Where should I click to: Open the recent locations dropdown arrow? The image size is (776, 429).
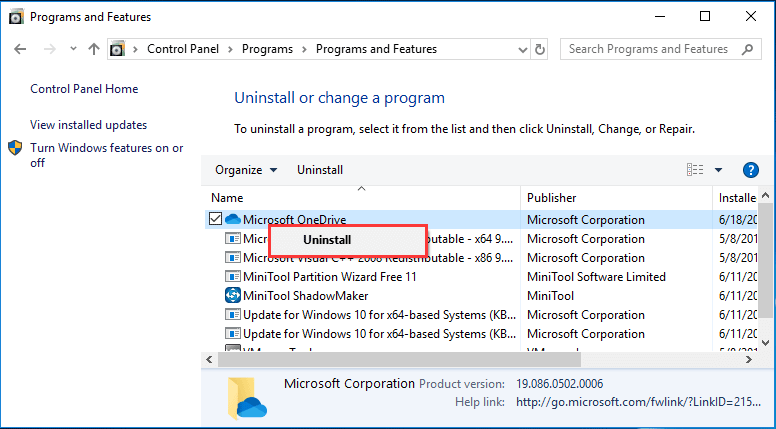[73, 49]
